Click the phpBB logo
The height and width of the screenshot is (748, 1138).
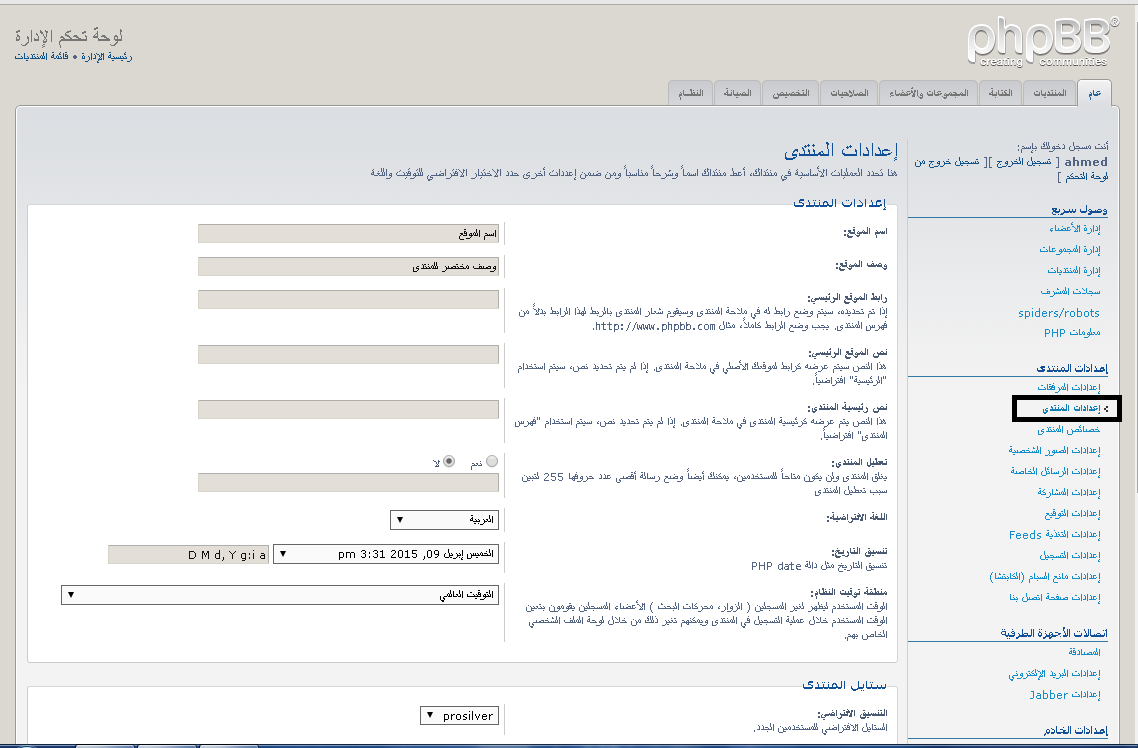click(x=1042, y=42)
